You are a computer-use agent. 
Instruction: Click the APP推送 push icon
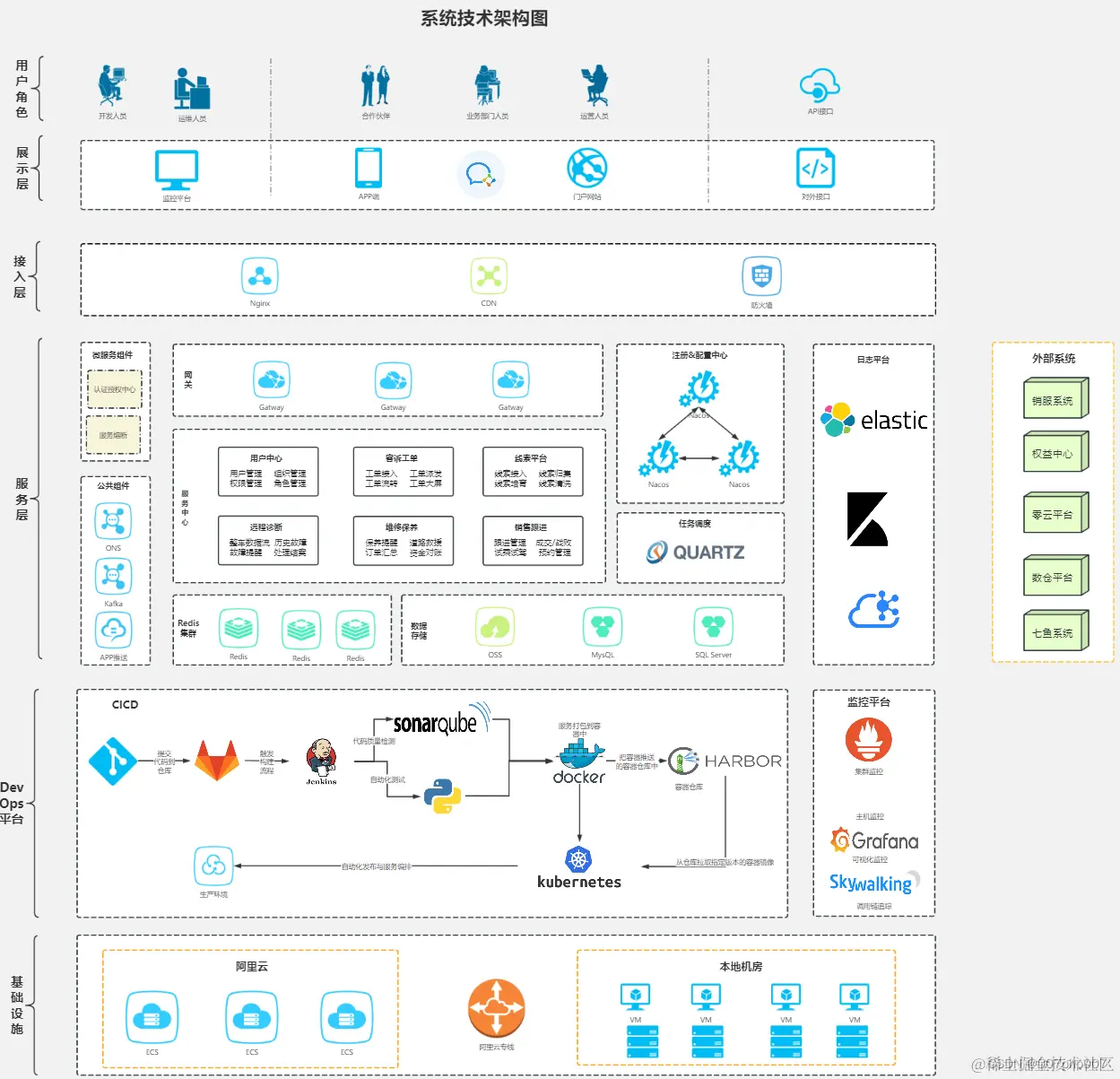[113, 631]
